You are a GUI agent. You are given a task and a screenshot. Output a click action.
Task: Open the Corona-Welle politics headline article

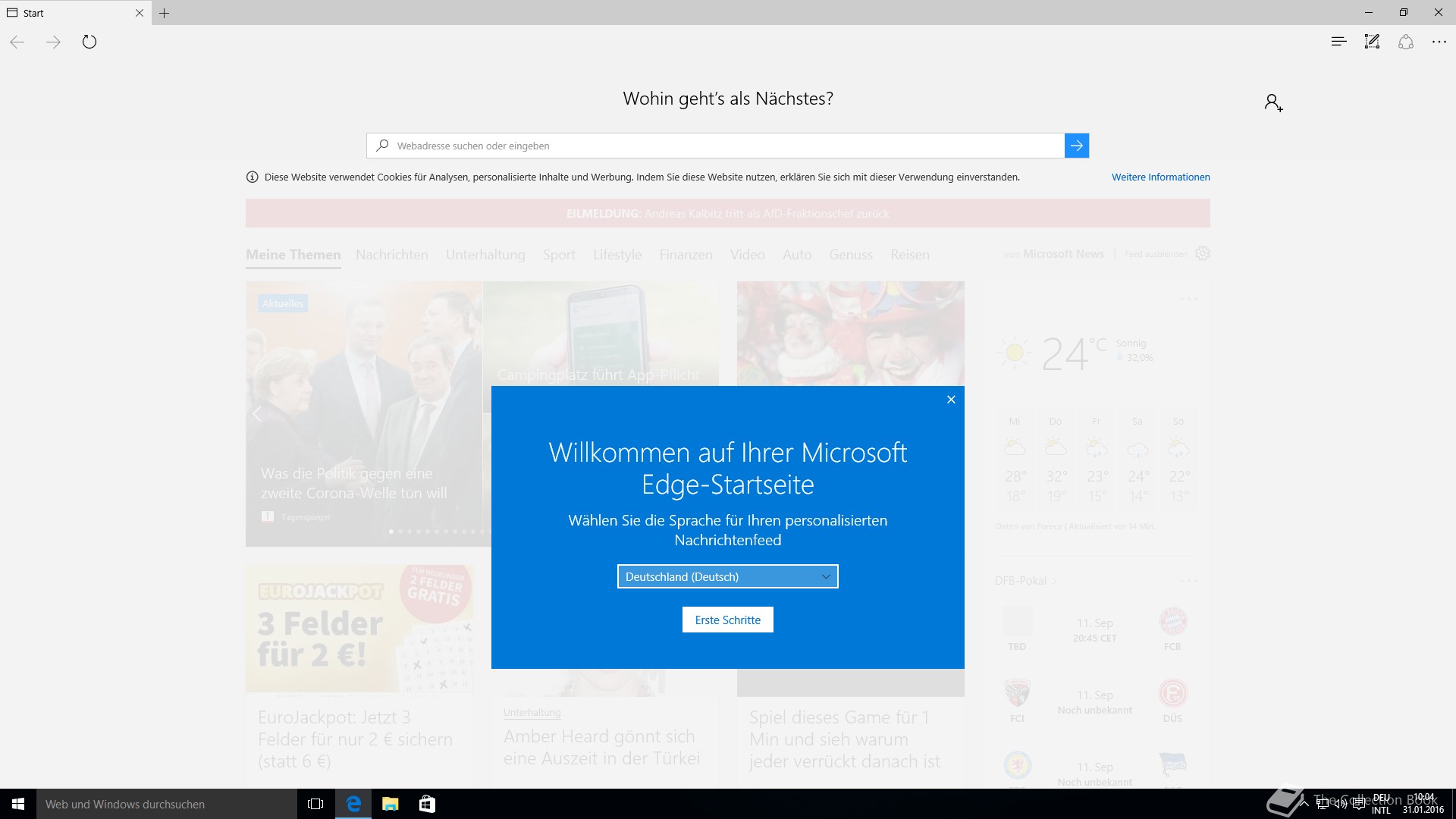pyautogui.click(x=353, y=483)
